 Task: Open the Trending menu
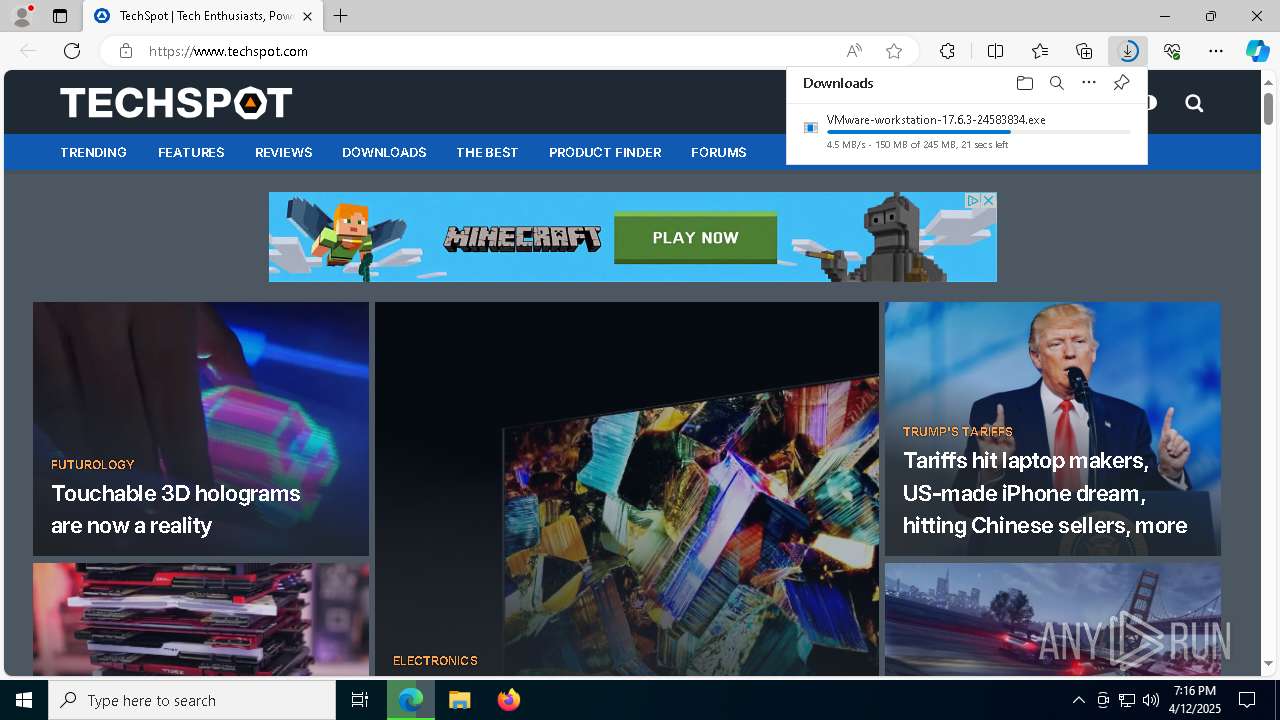coord(93,152)
